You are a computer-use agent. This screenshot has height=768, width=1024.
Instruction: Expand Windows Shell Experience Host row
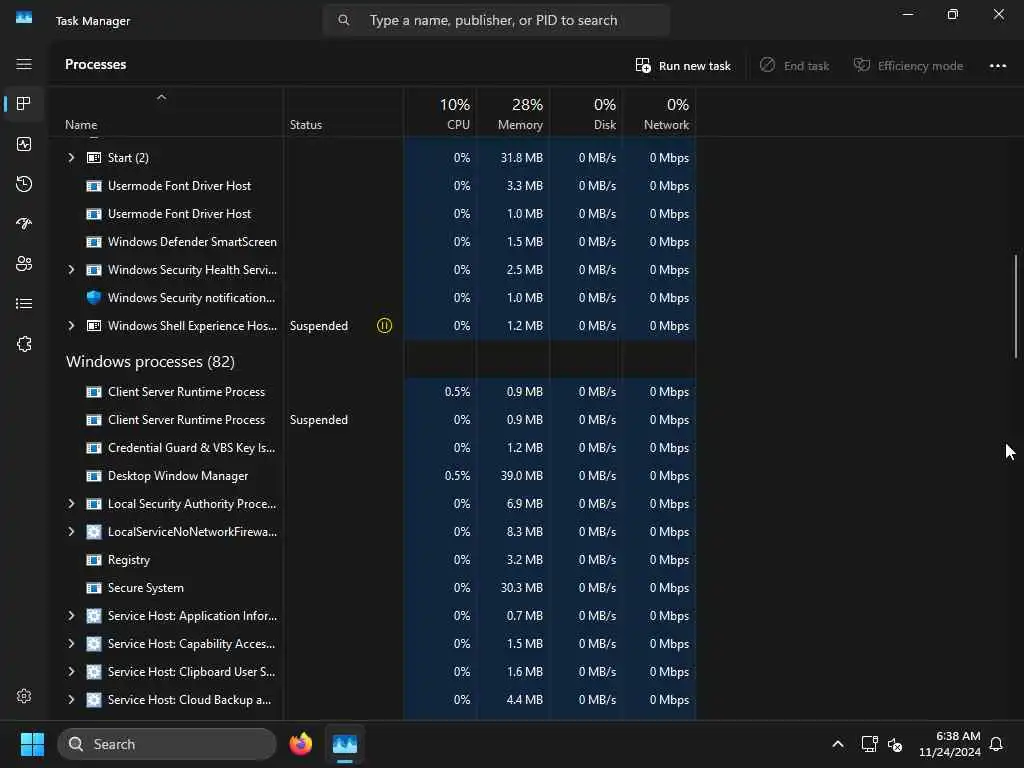coord(71,325)
